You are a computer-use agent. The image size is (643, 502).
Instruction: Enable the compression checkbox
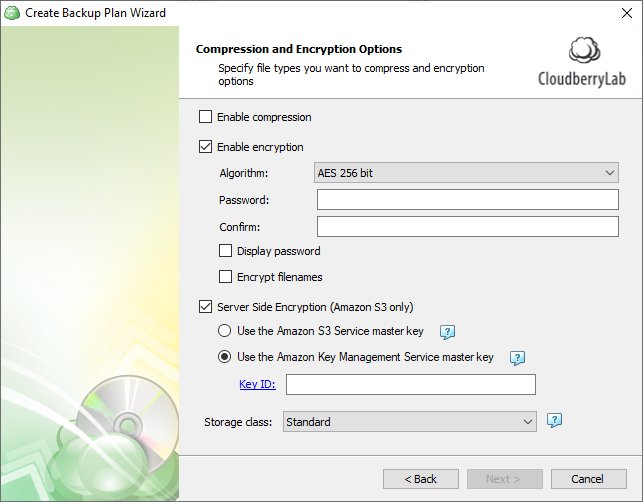(x=205, y=117)
